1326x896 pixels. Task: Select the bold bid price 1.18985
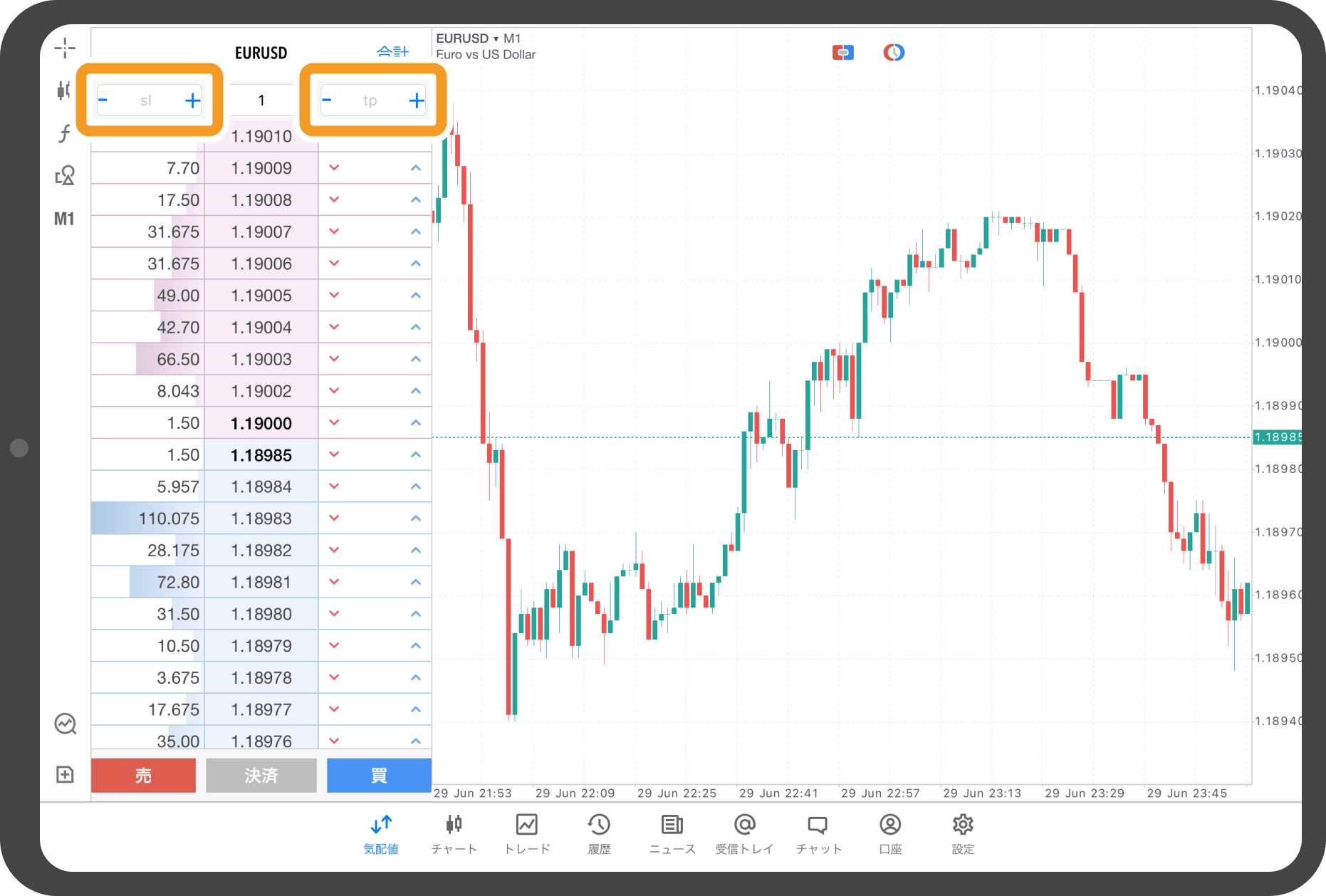click(x=261, y=455)
